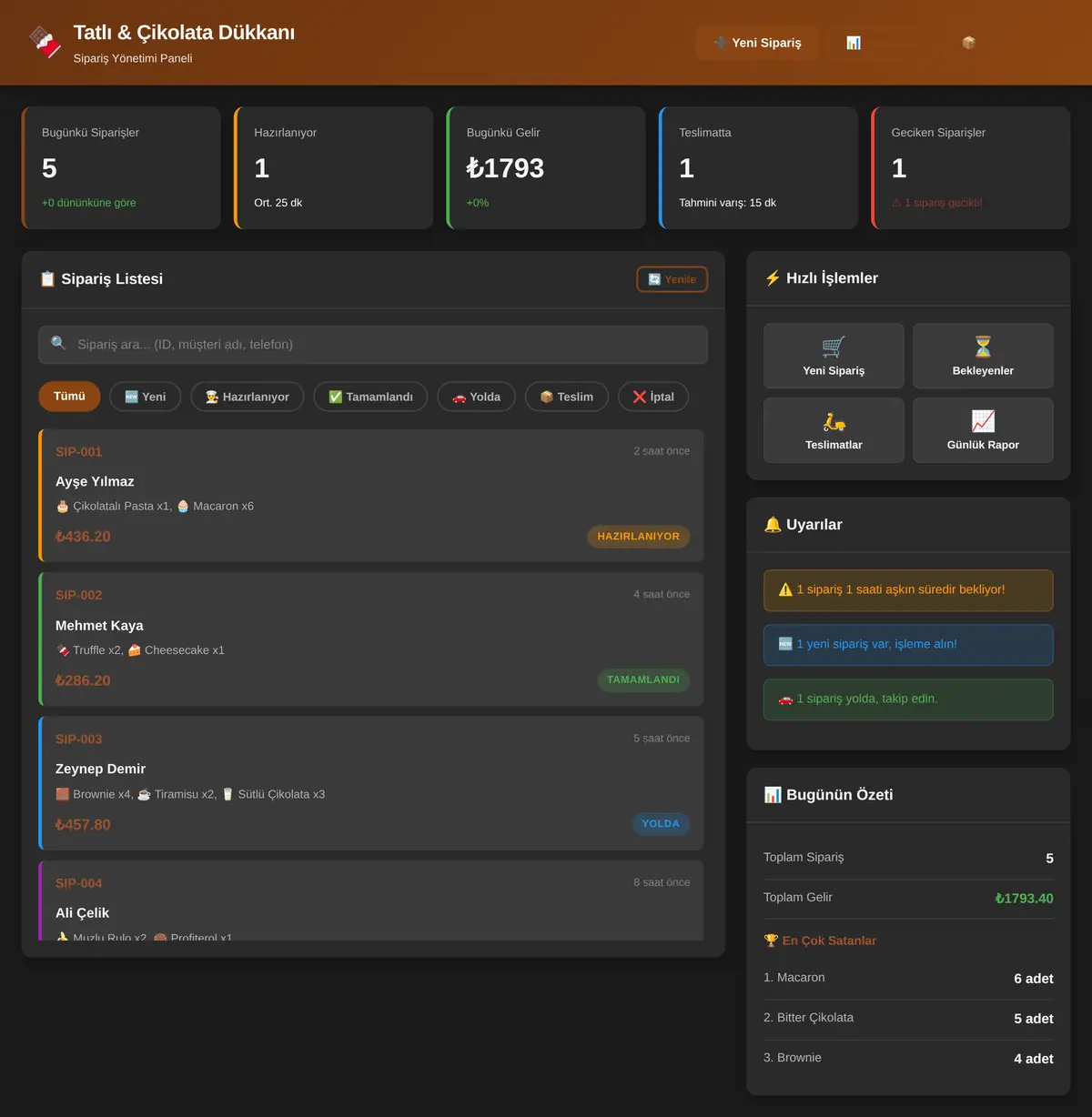This screenshot has width=1092, height=1117.
Task: Click the bell icon beside Uyarılar
Action: [x=773, y=525]
